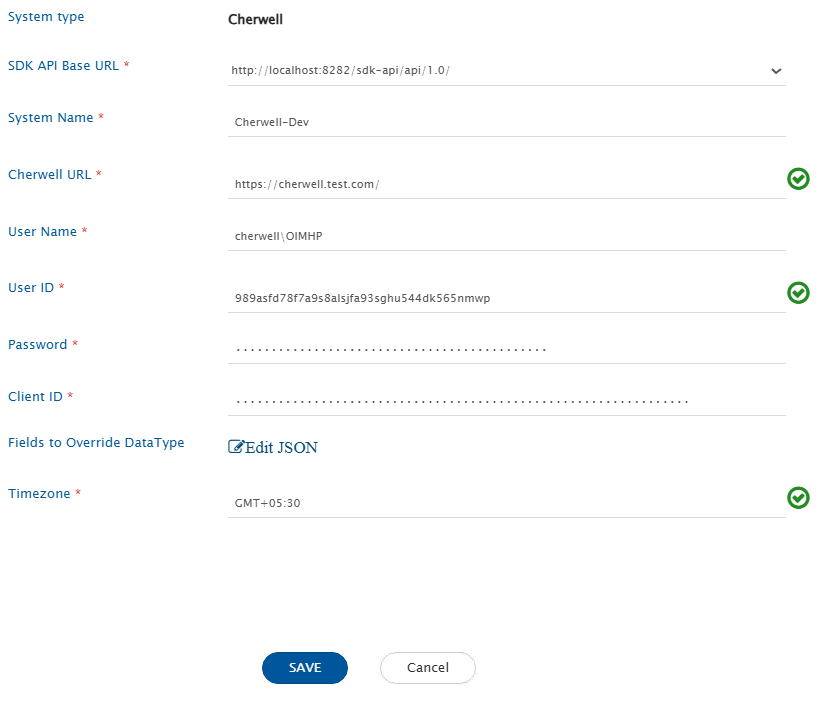Screen dimensions: 828x706
Task: Click the localhost SDK API Base URL value
Action: (x=340, y=71)
